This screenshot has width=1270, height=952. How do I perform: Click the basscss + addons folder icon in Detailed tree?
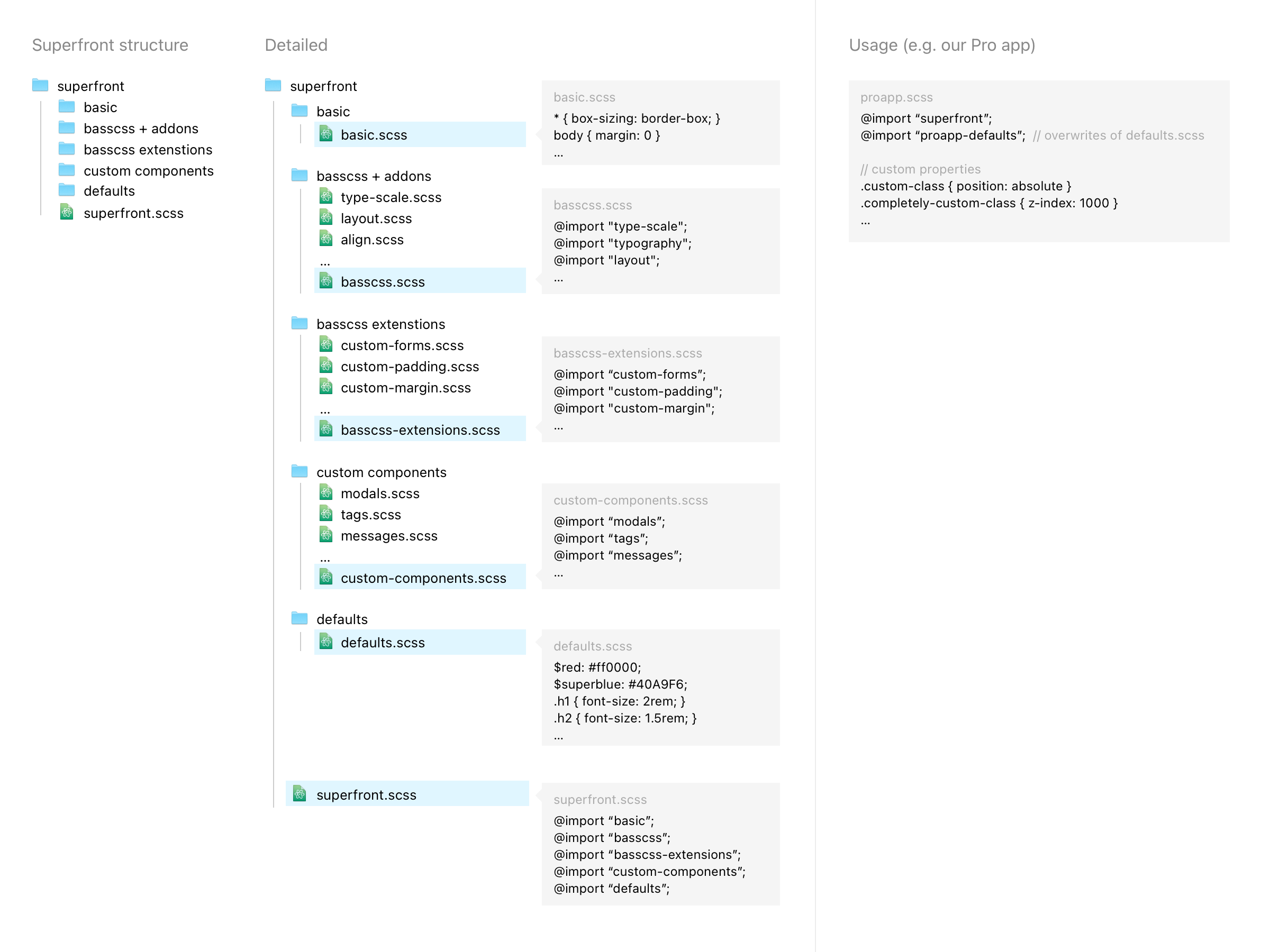(x=299, y=176)
